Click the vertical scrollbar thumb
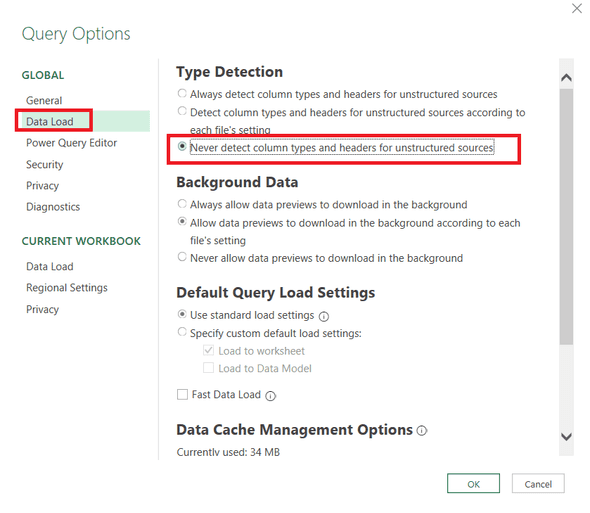590x513 pixels. (x=566, y=216)
